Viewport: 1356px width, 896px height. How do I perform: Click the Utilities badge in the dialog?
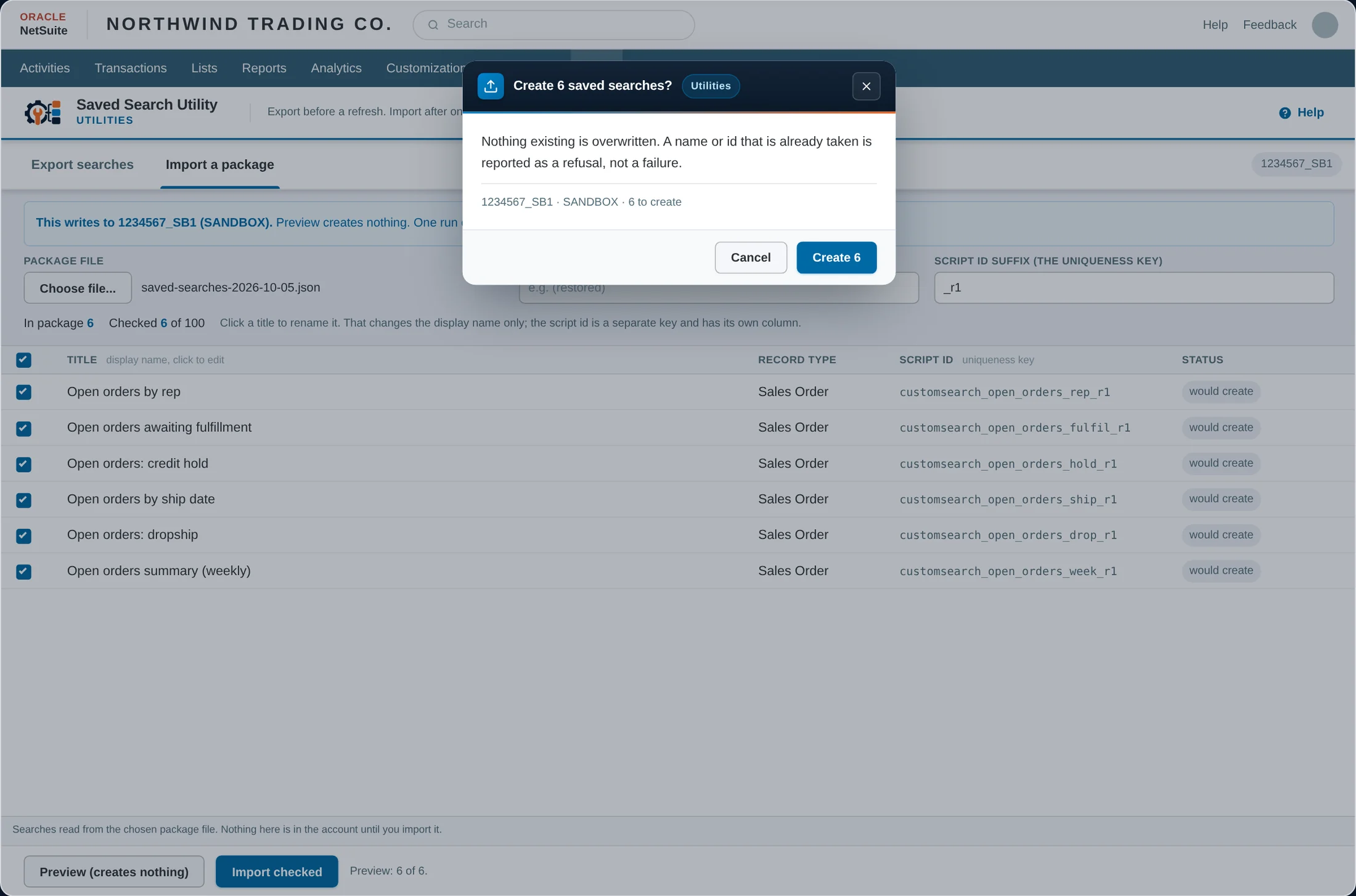[711, 86]
